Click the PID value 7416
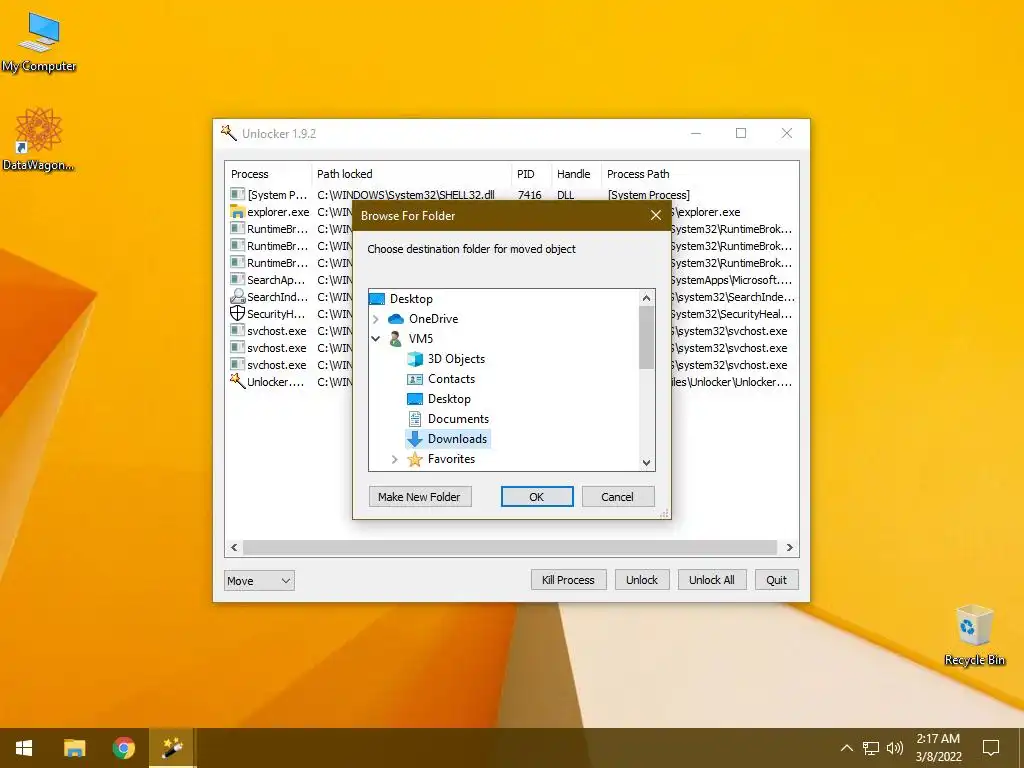Image resolution: width=1024 pixels, height=768 pixels. click(530, 195)
